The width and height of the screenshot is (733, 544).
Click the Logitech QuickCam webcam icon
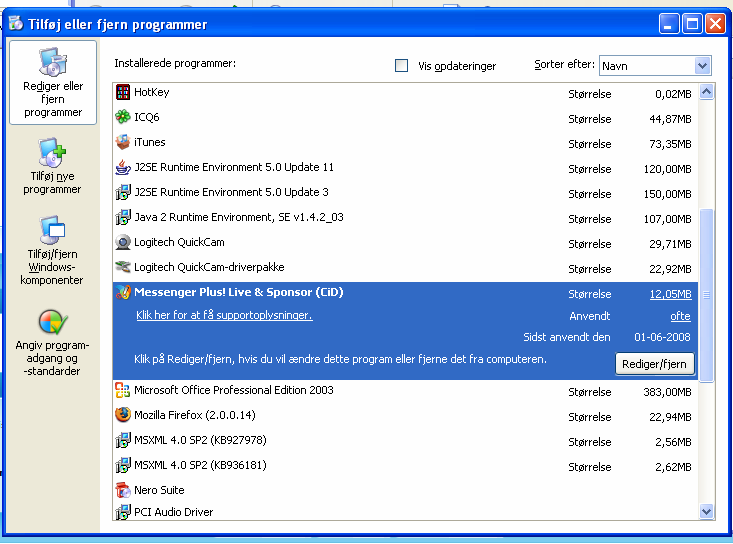[123, 242]
